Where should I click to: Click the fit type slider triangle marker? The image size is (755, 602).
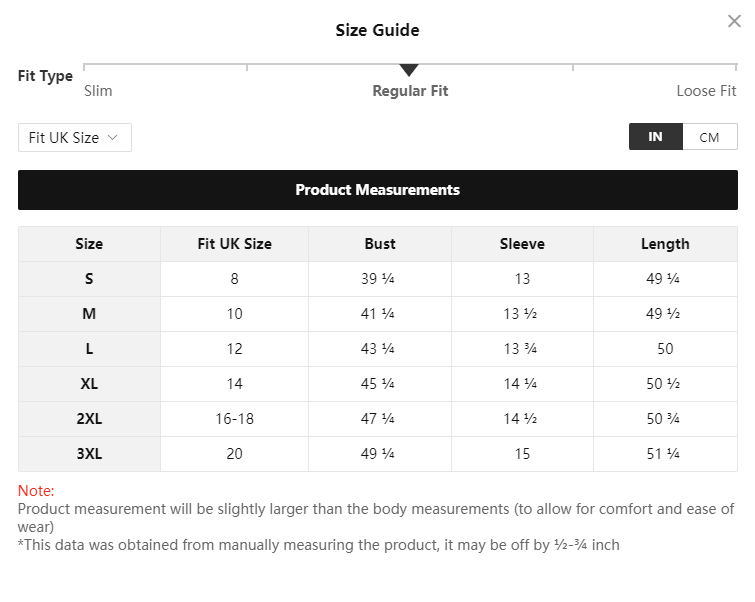[x=409, y=70]
